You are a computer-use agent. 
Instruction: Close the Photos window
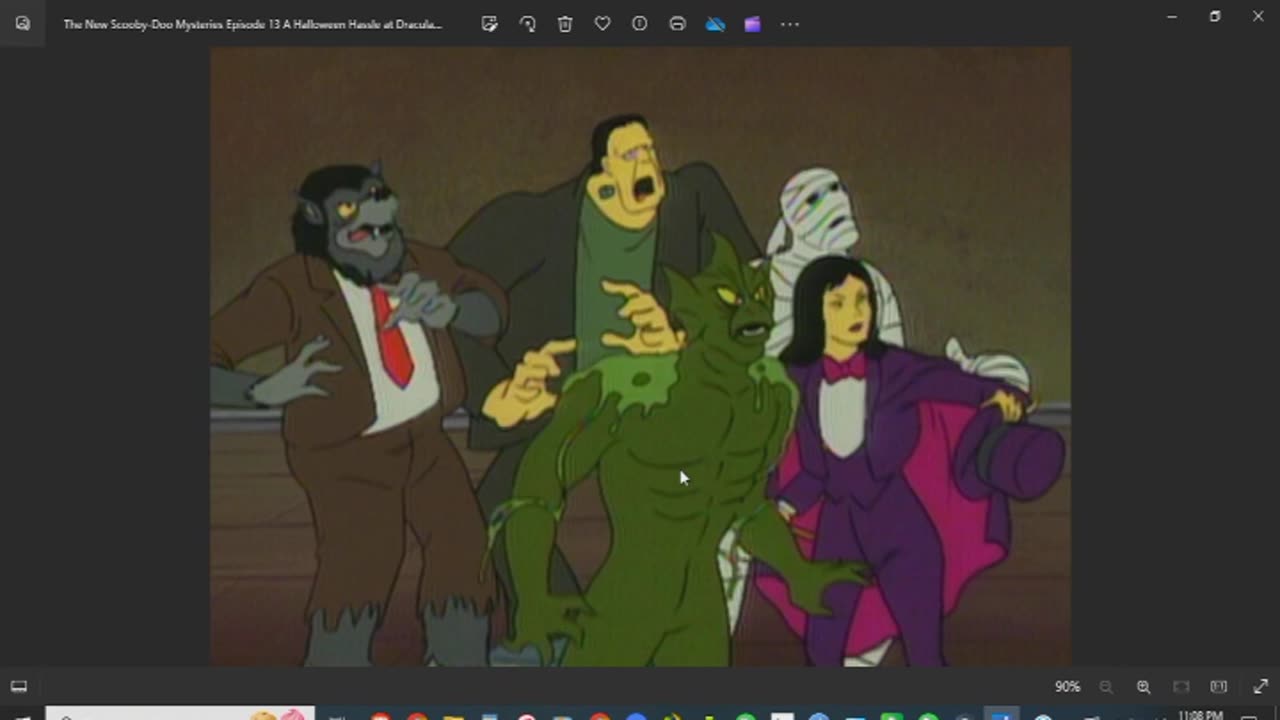coord(1258,17)
